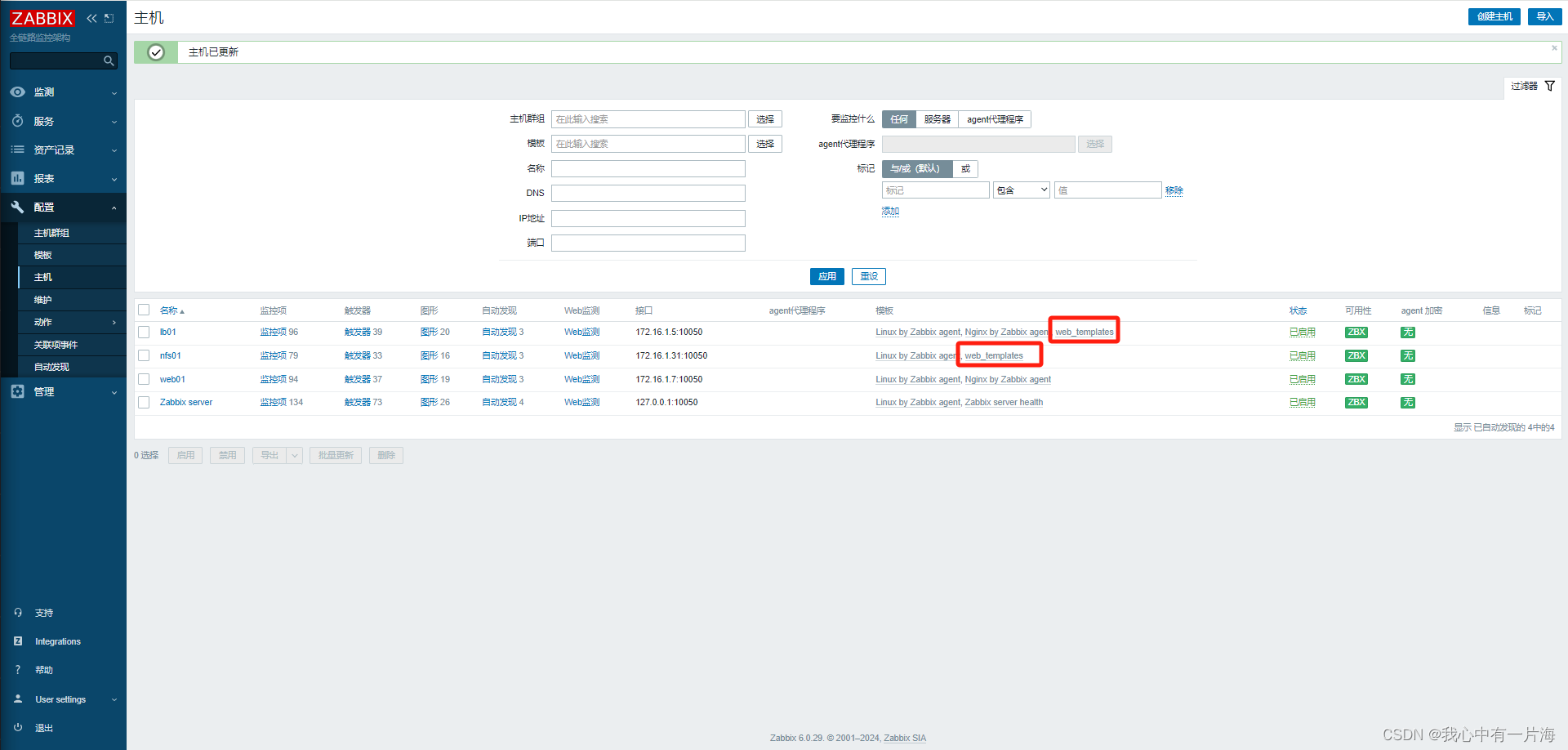The width and height of the screenshot is (1568, 750).
Task: Tick the checkbox for host web01
Action: [x=144, y=379]
